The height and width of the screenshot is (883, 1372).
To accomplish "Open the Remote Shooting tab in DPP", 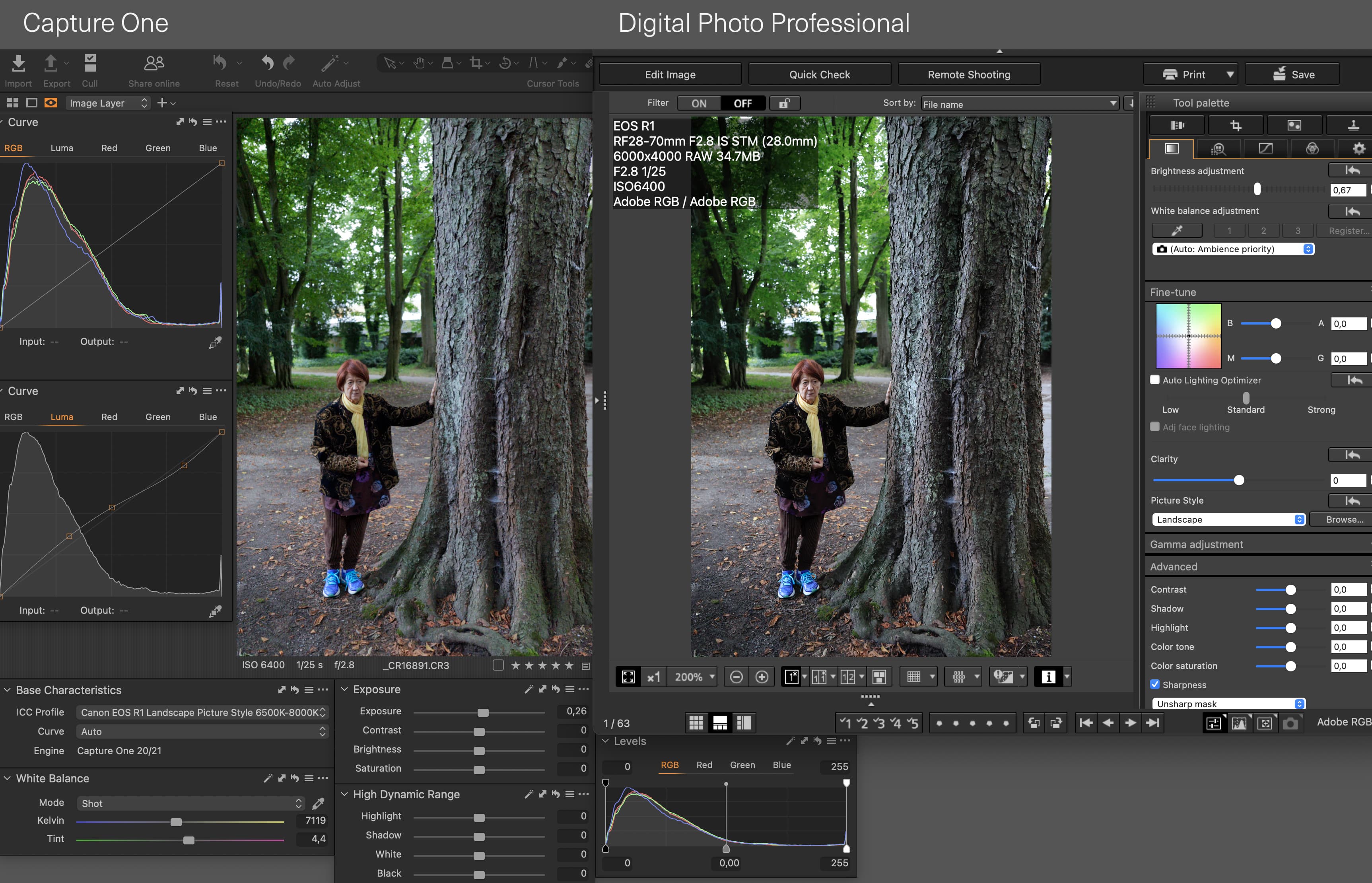I will click(x=969, y=74).
